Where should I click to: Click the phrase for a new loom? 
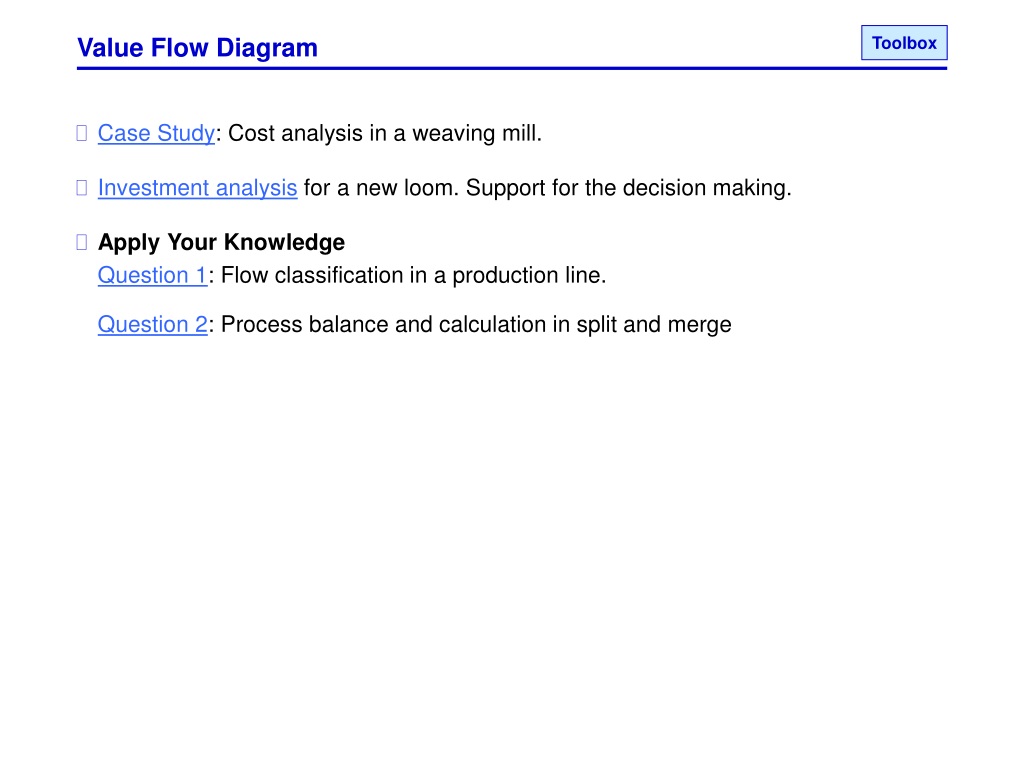click(x=381, y=188)
